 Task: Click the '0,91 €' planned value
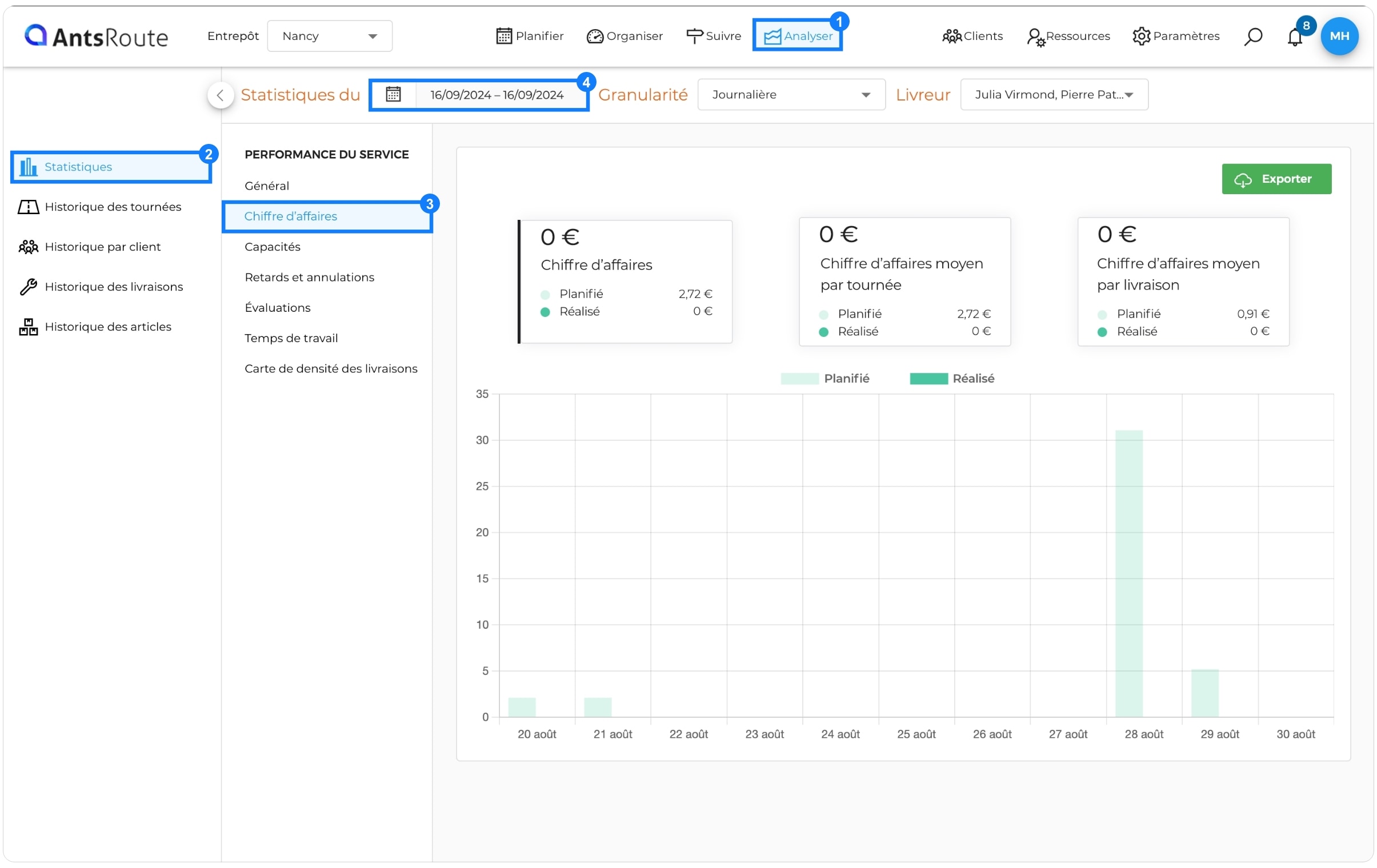(1252, 314)
